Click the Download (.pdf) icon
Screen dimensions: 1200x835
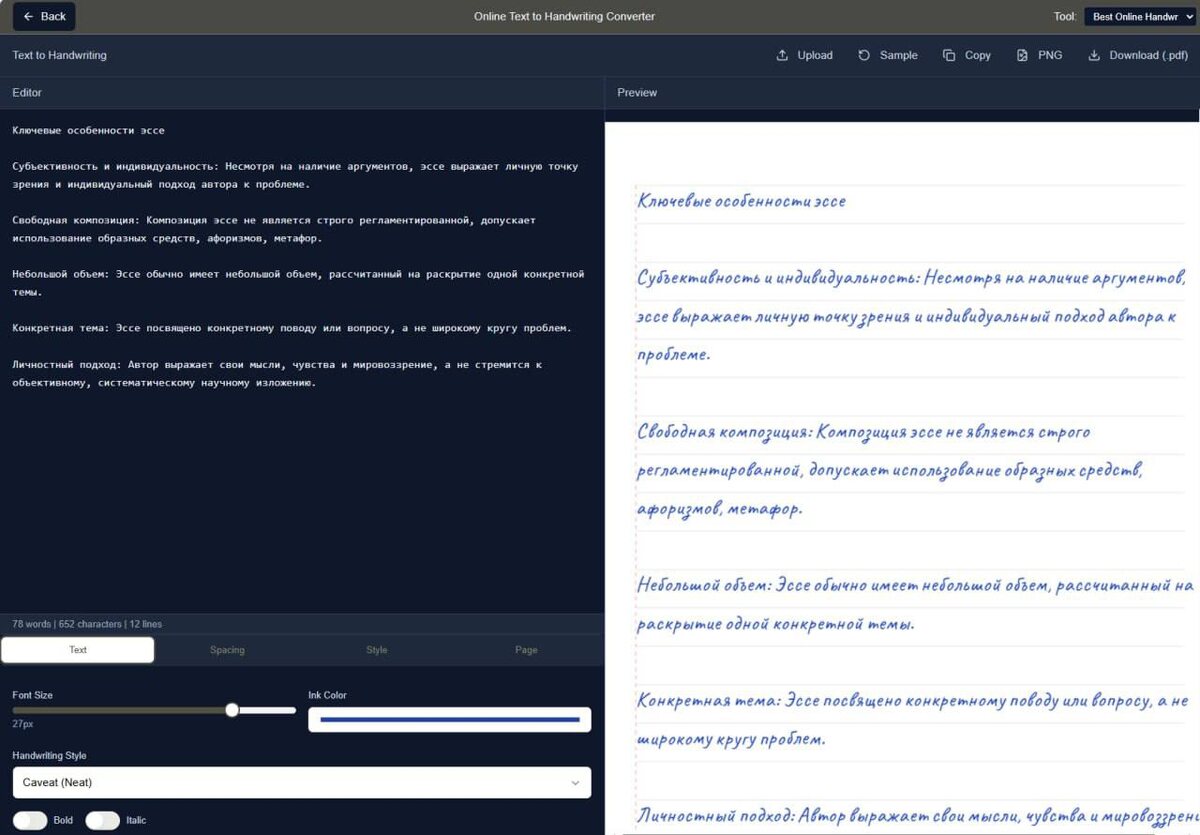tap(1094, 56)
